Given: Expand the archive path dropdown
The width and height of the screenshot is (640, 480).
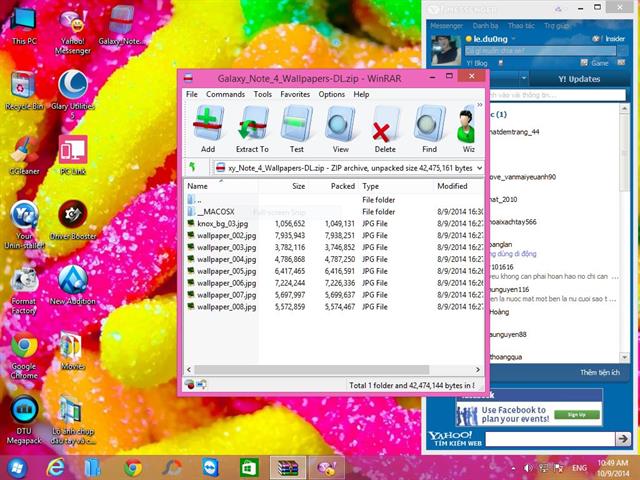Looking at the screenshot, I should click(x=479, y=168).
